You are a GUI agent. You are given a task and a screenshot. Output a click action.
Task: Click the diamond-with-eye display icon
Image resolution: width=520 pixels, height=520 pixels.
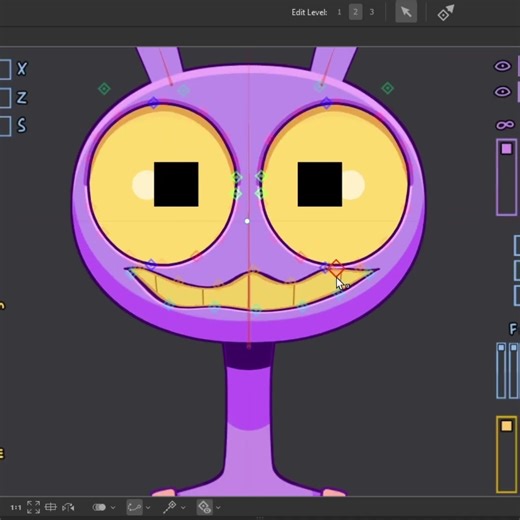tap(204, 507)
